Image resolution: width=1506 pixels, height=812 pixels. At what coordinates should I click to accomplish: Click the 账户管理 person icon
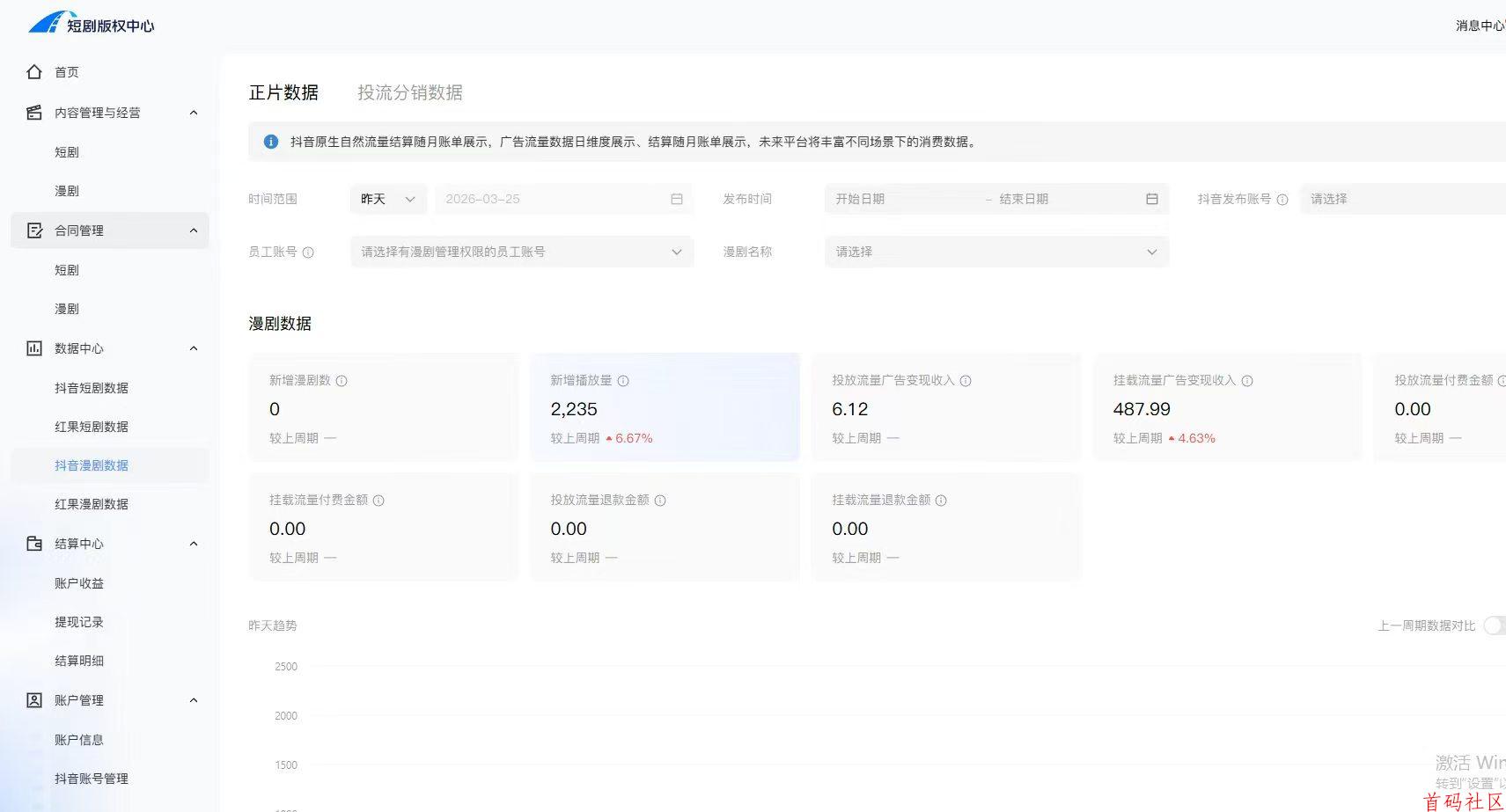(x=34, y=700)
